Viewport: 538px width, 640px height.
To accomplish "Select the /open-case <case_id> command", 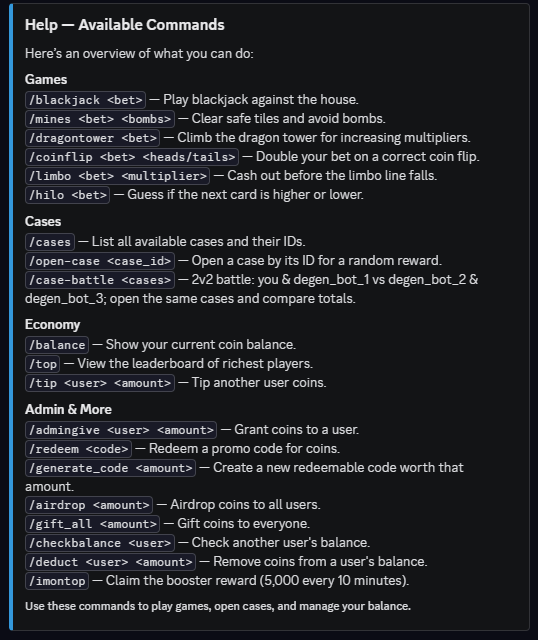I will pos(100,261).
